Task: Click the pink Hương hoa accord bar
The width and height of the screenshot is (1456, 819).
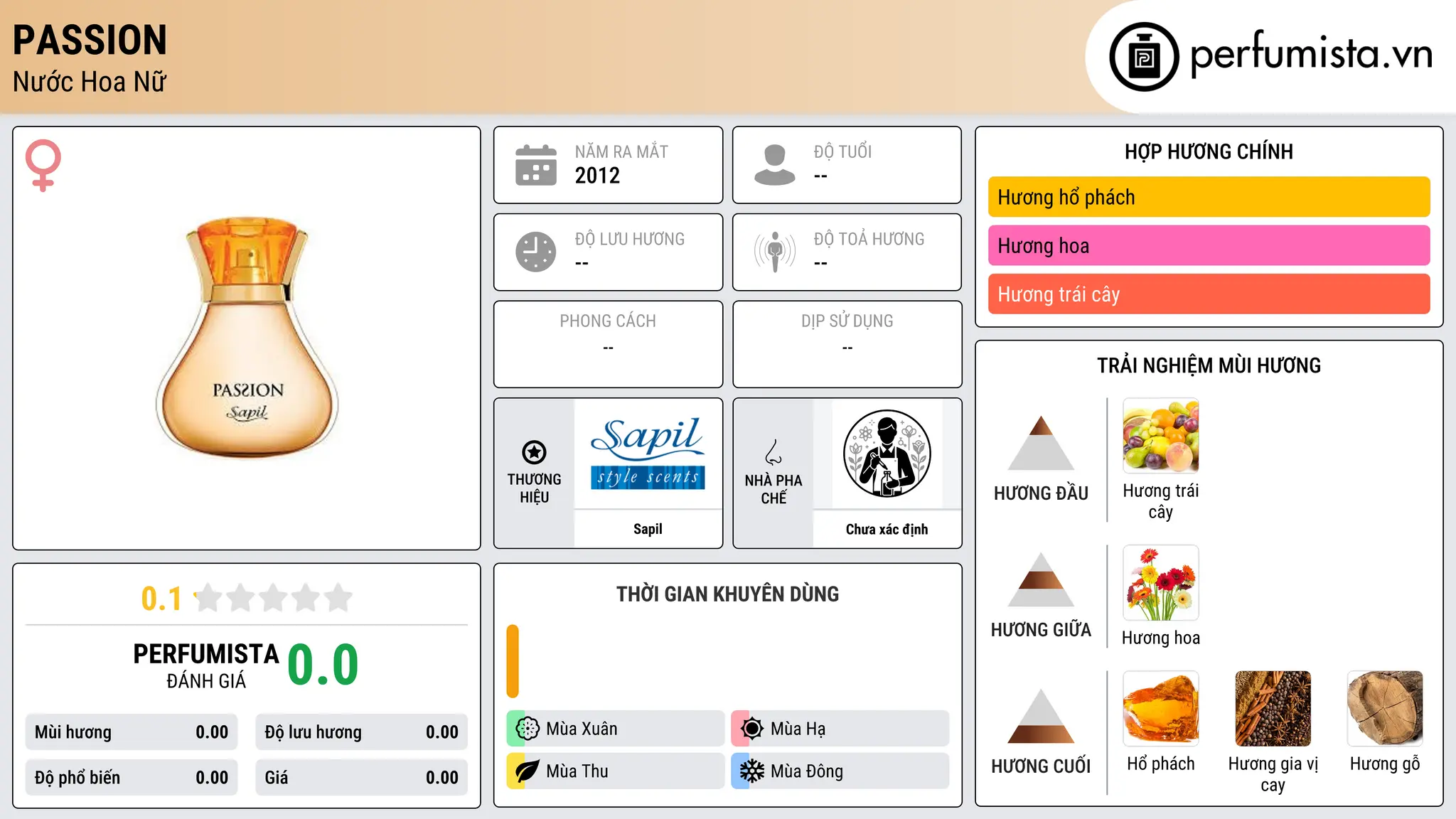Action: coord(1209,245)
